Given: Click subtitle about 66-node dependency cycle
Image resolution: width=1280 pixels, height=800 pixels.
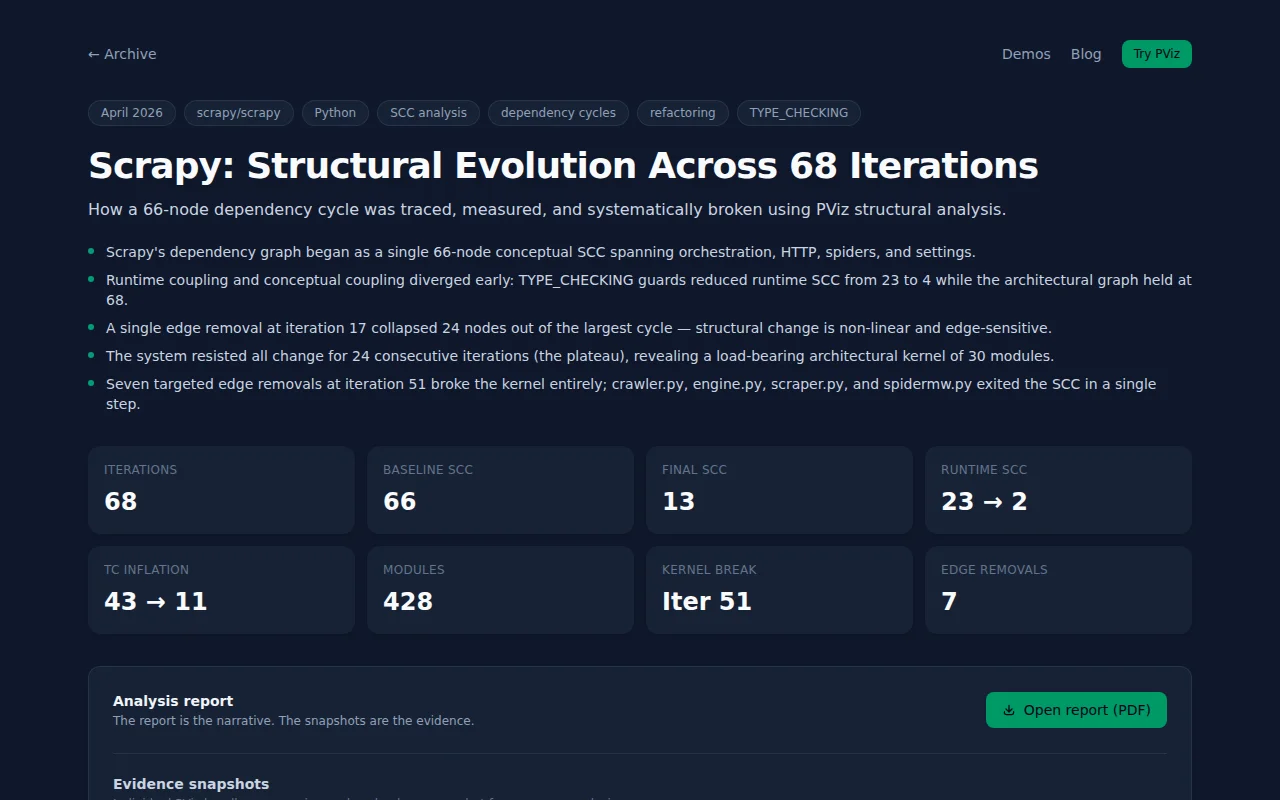Looking at the screenshot, I should [547, 210].
